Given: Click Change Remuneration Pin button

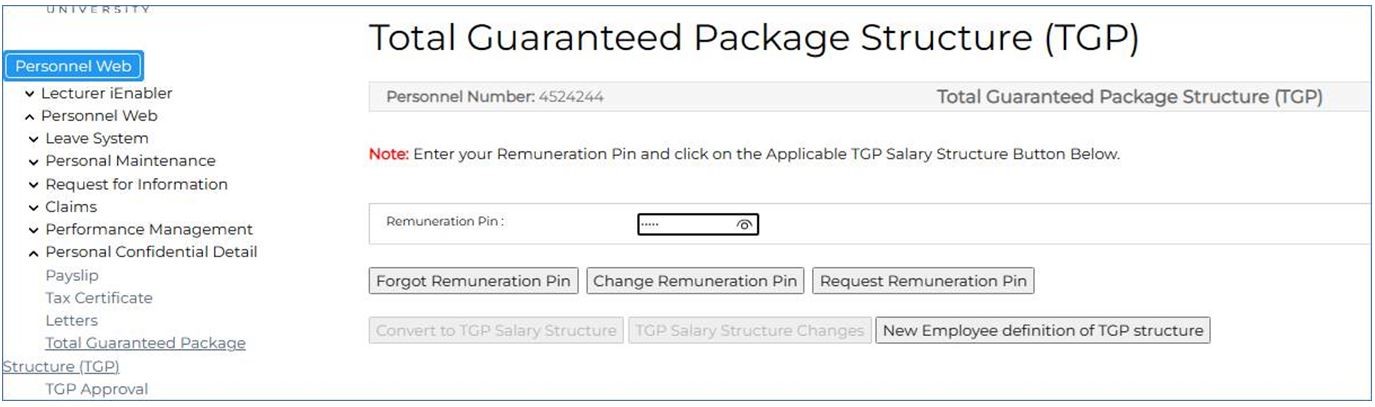Looking at the screenshot, I should coord(695,281).
